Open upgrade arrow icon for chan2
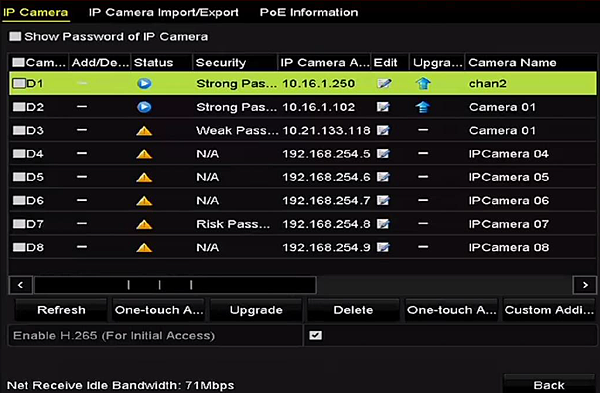The width and height of the screenshot is (600, 393). point(423,83)
